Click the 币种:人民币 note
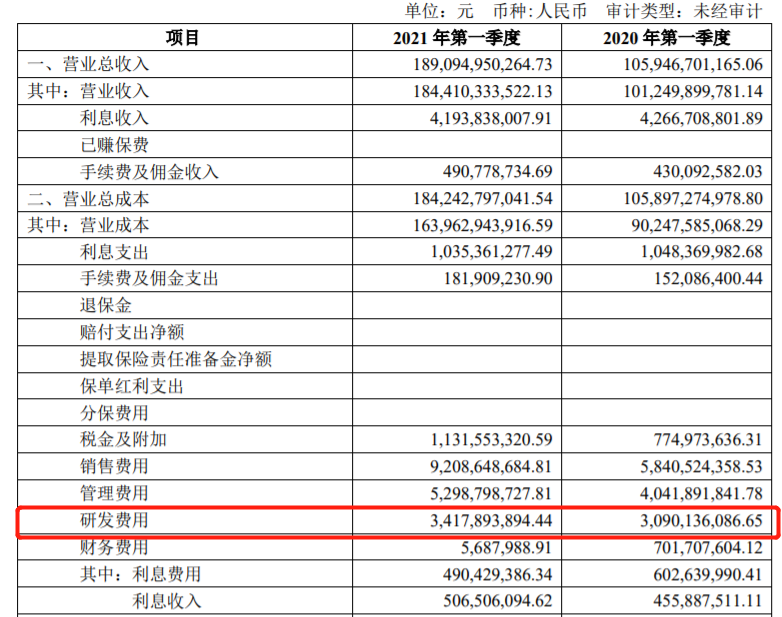 click(540, 10)
